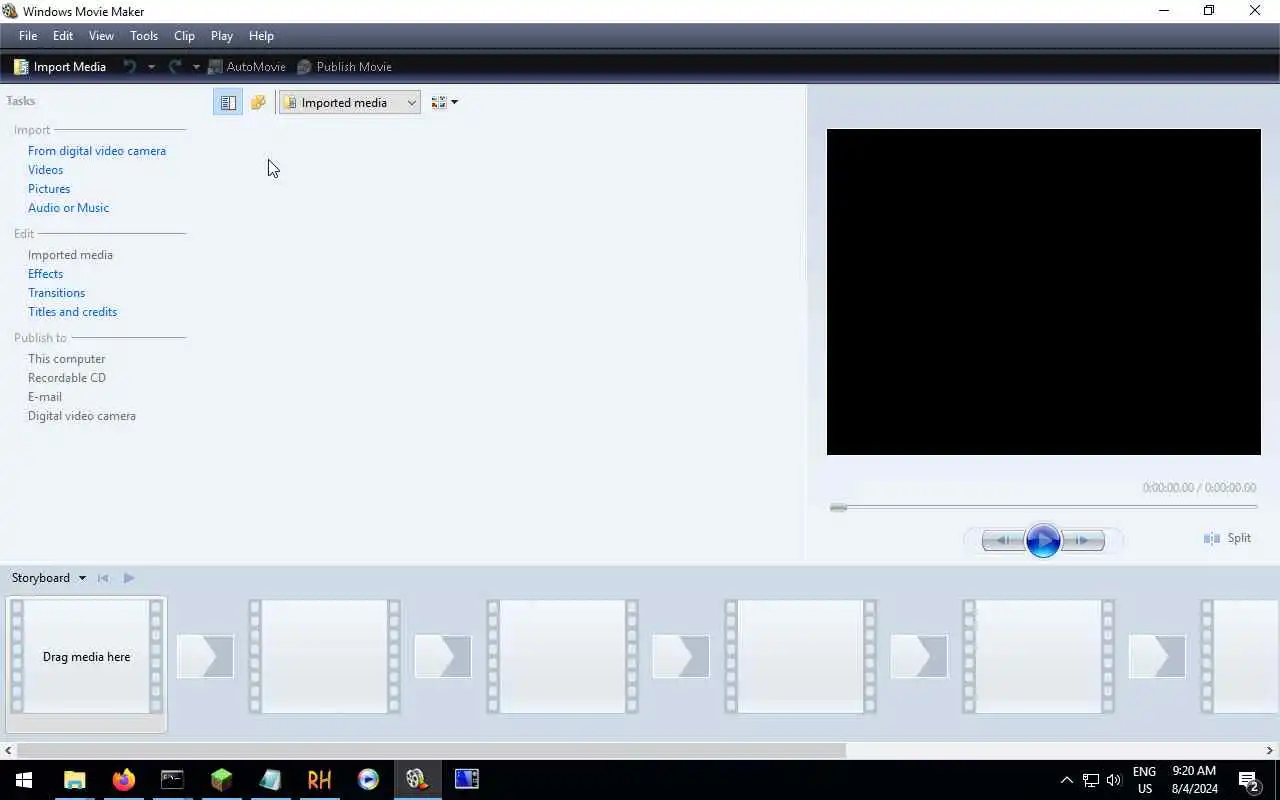This screenshot has height=800, width=1280.
Task: Open the Imported media combo box
Action: 350,102
